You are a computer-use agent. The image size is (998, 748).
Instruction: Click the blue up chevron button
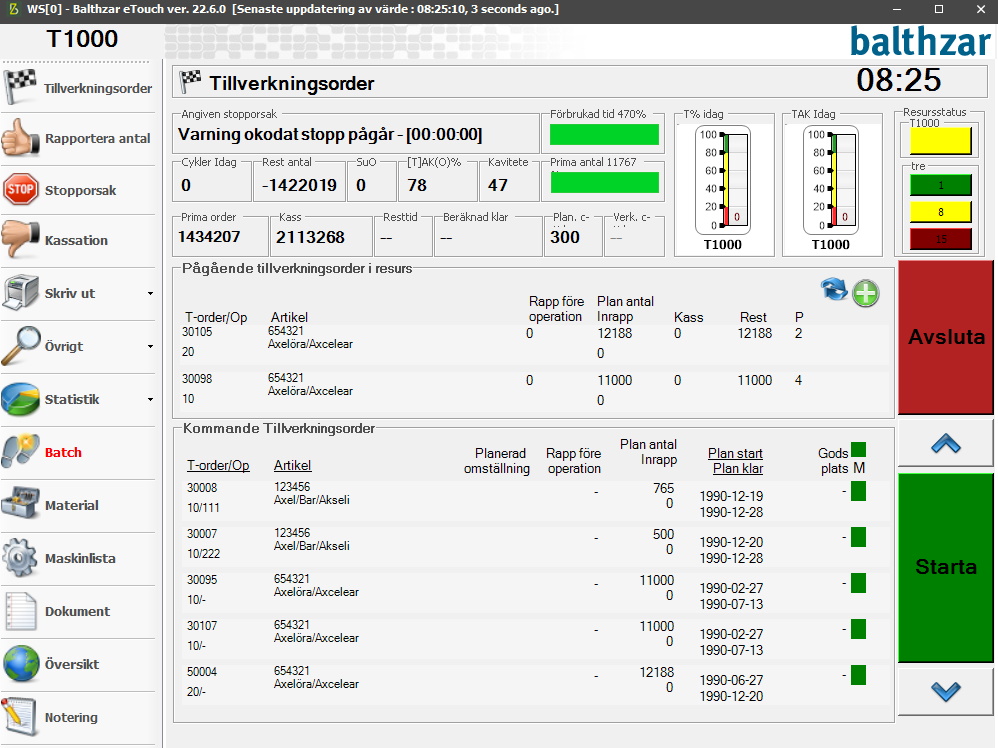click(946, 444)
